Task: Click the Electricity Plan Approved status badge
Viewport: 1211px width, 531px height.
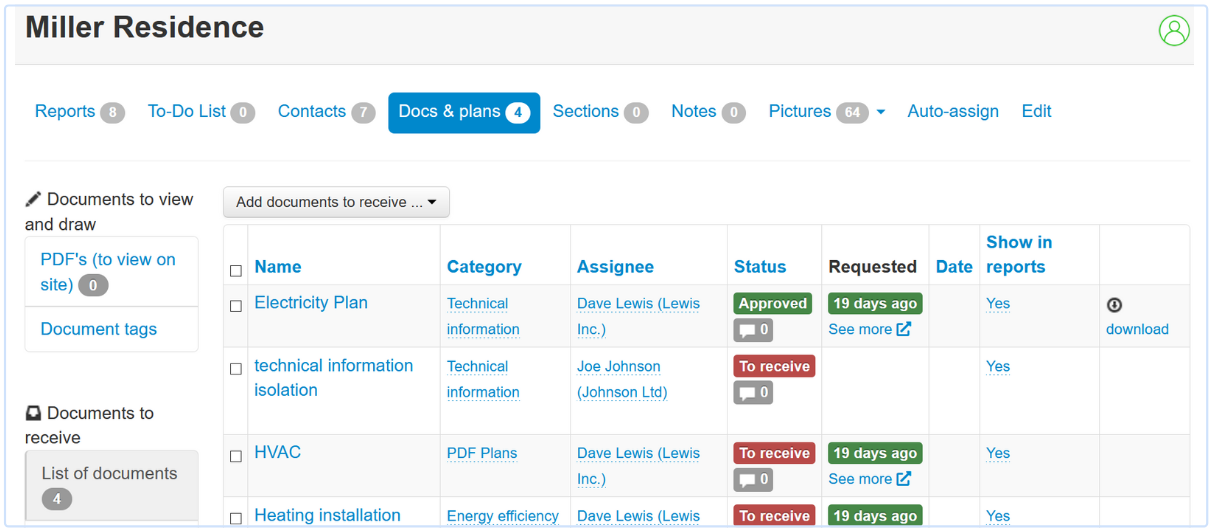Action: [773, 304]
